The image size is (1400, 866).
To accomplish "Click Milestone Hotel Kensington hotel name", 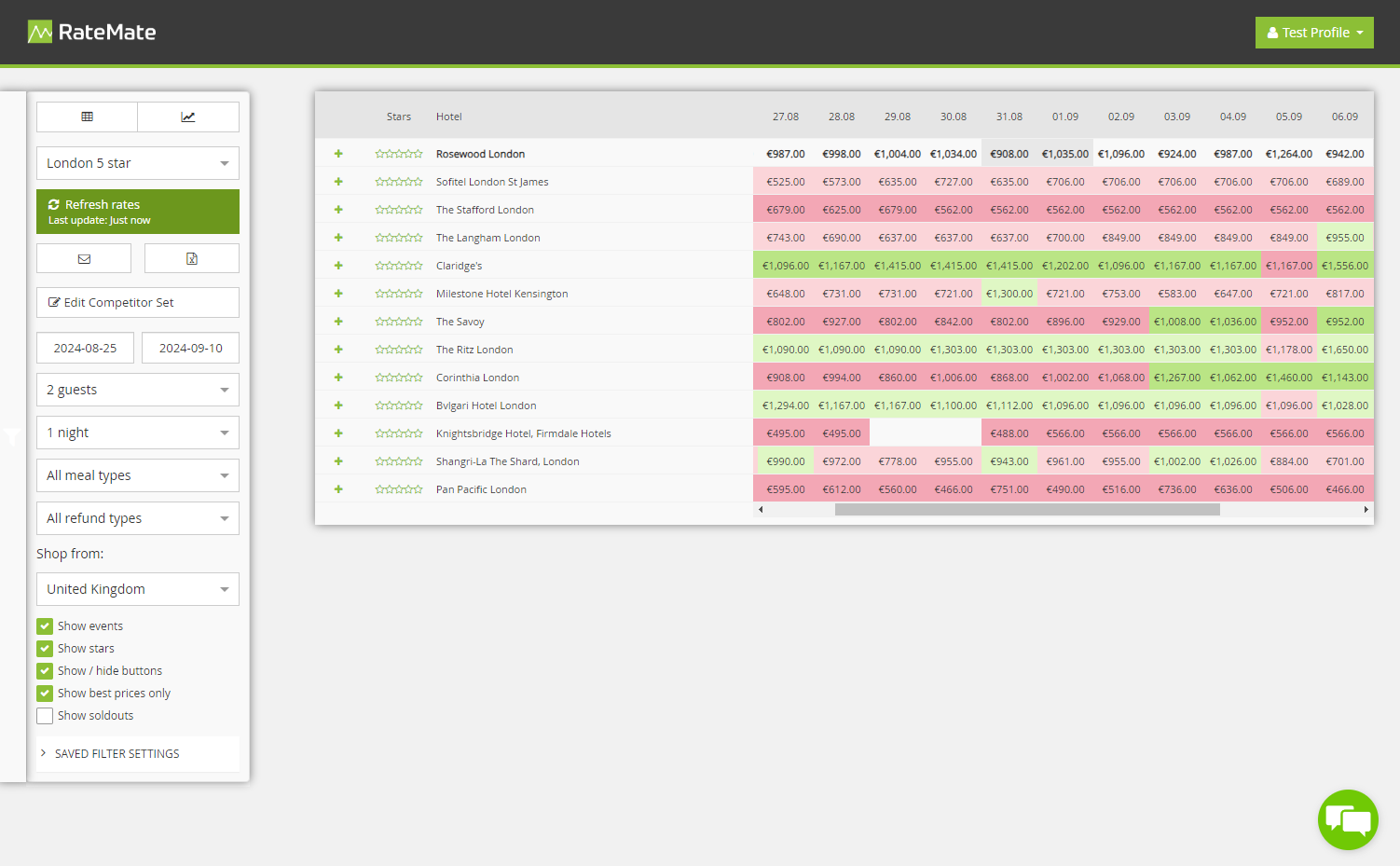I will pos(501,294).
